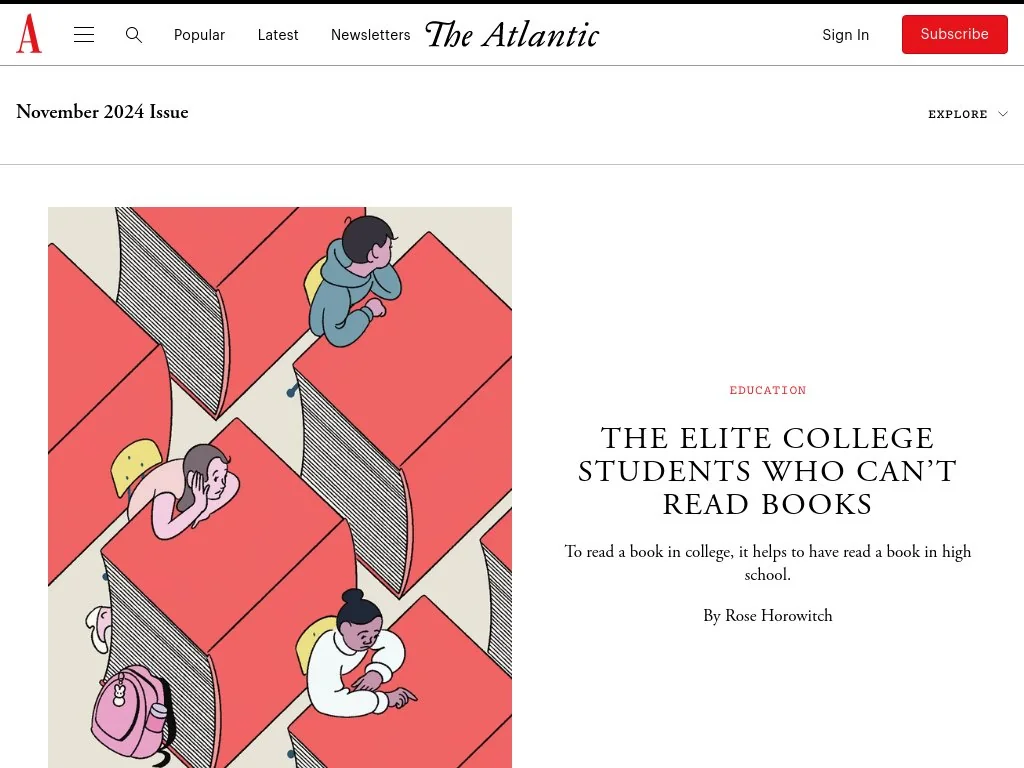Click the article subtitle about reading in college
Image resolution: width=1024 pixels, height=768 pixels.
pyautogui.click(x=768, y=563)
